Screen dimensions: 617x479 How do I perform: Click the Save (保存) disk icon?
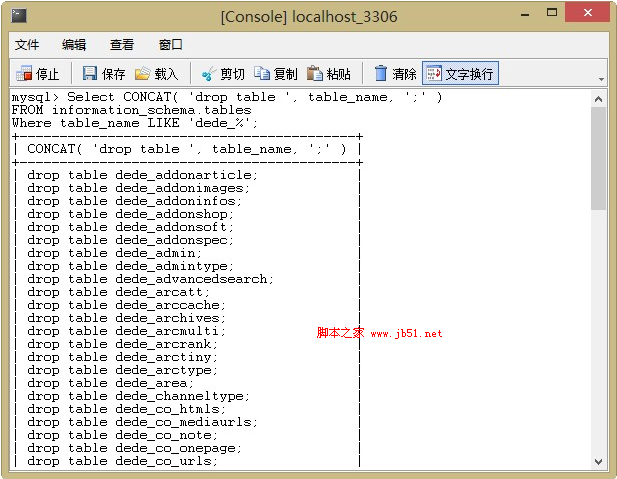pyautogui.click(x=90, y=74)
